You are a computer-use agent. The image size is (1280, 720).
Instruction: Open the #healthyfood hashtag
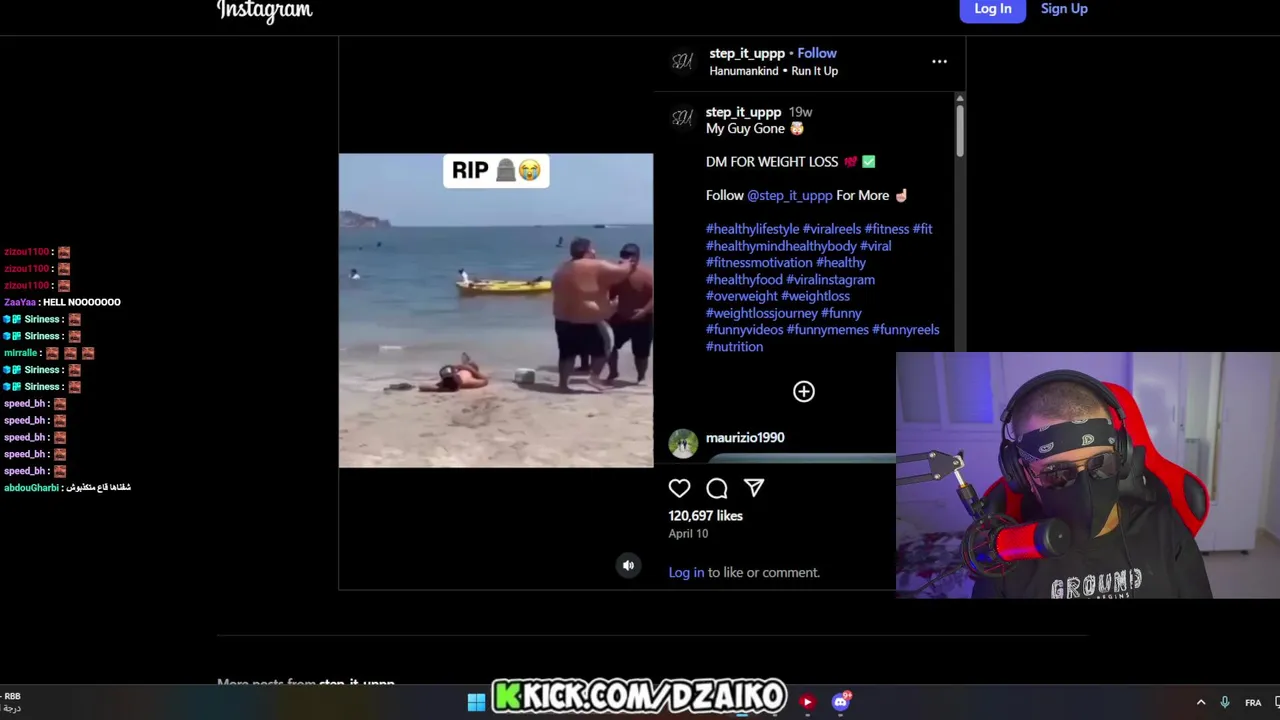click(x=744, y=280)
